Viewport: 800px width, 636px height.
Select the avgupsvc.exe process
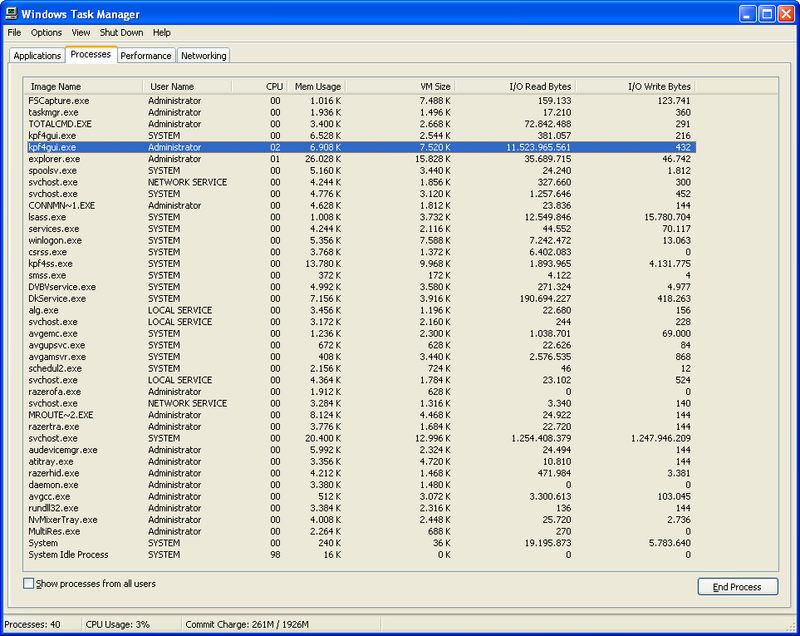pyautogui.click(x=361, y=345)
